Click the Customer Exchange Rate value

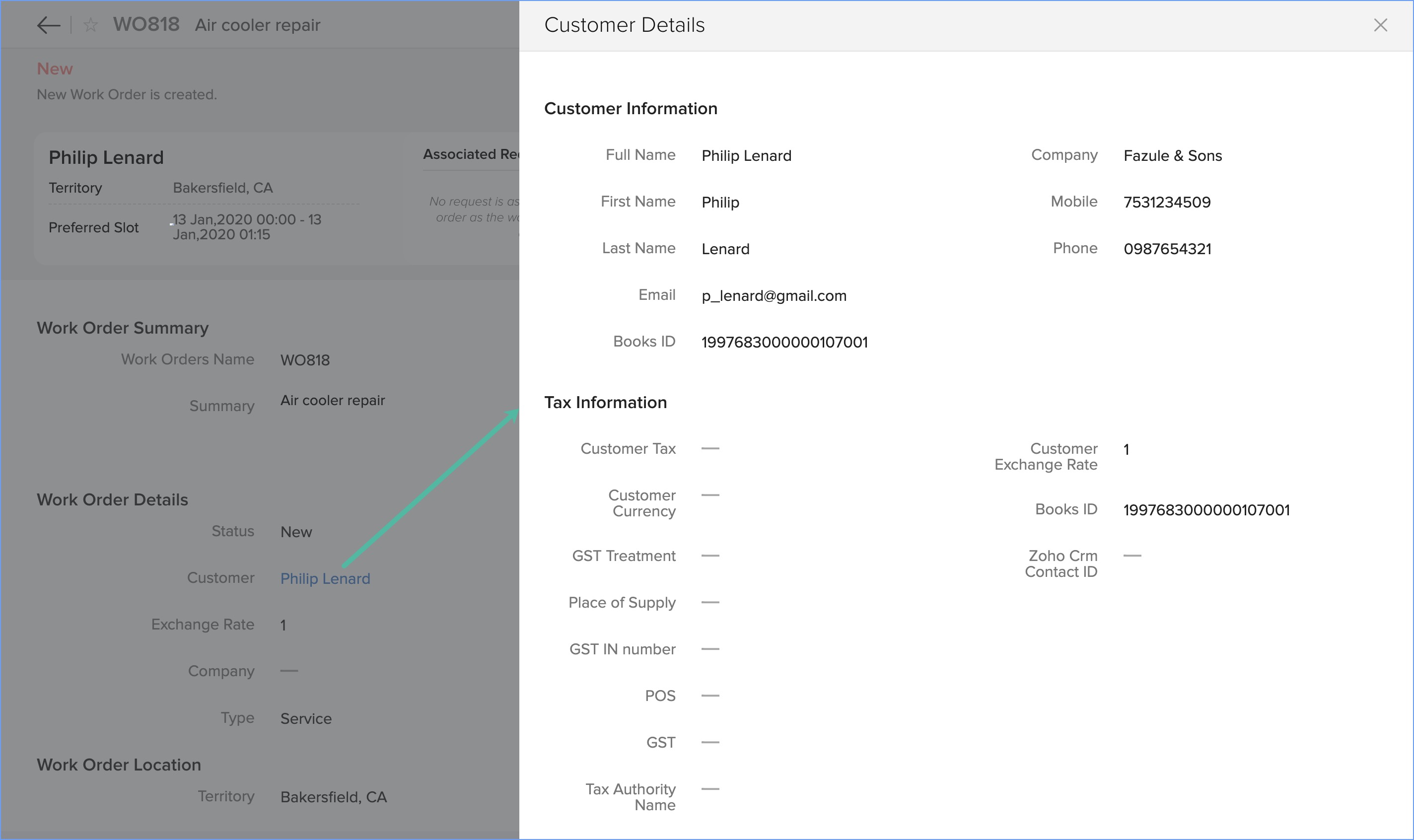pos(1127,449)
